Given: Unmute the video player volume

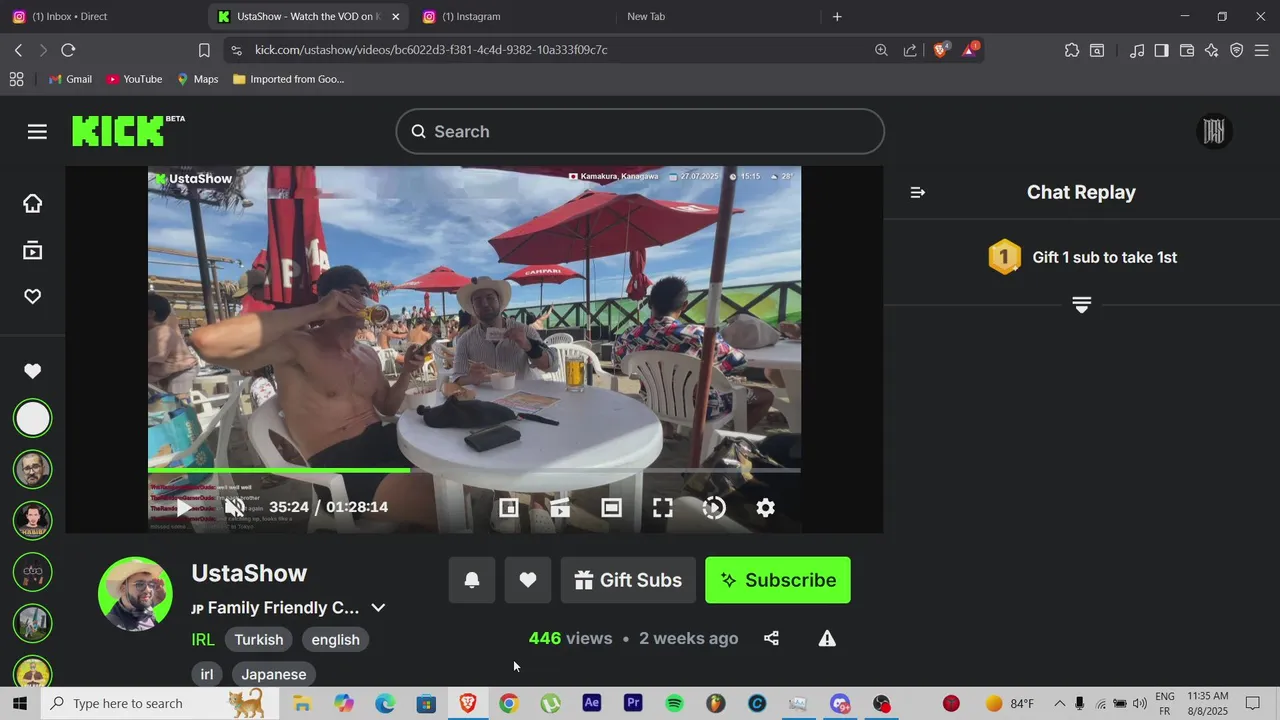Looking at the screenshot, I should point(235,508).
